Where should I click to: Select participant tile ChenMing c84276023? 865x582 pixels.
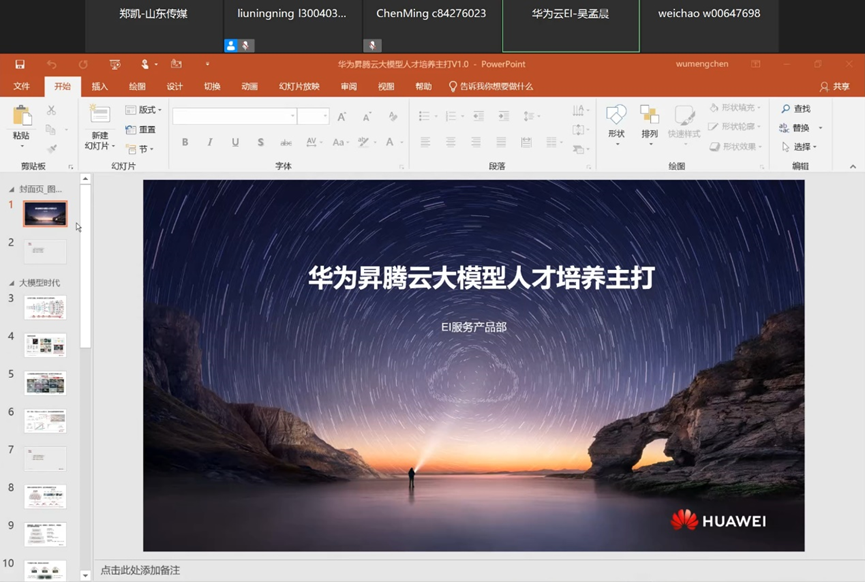coord(431,26)
